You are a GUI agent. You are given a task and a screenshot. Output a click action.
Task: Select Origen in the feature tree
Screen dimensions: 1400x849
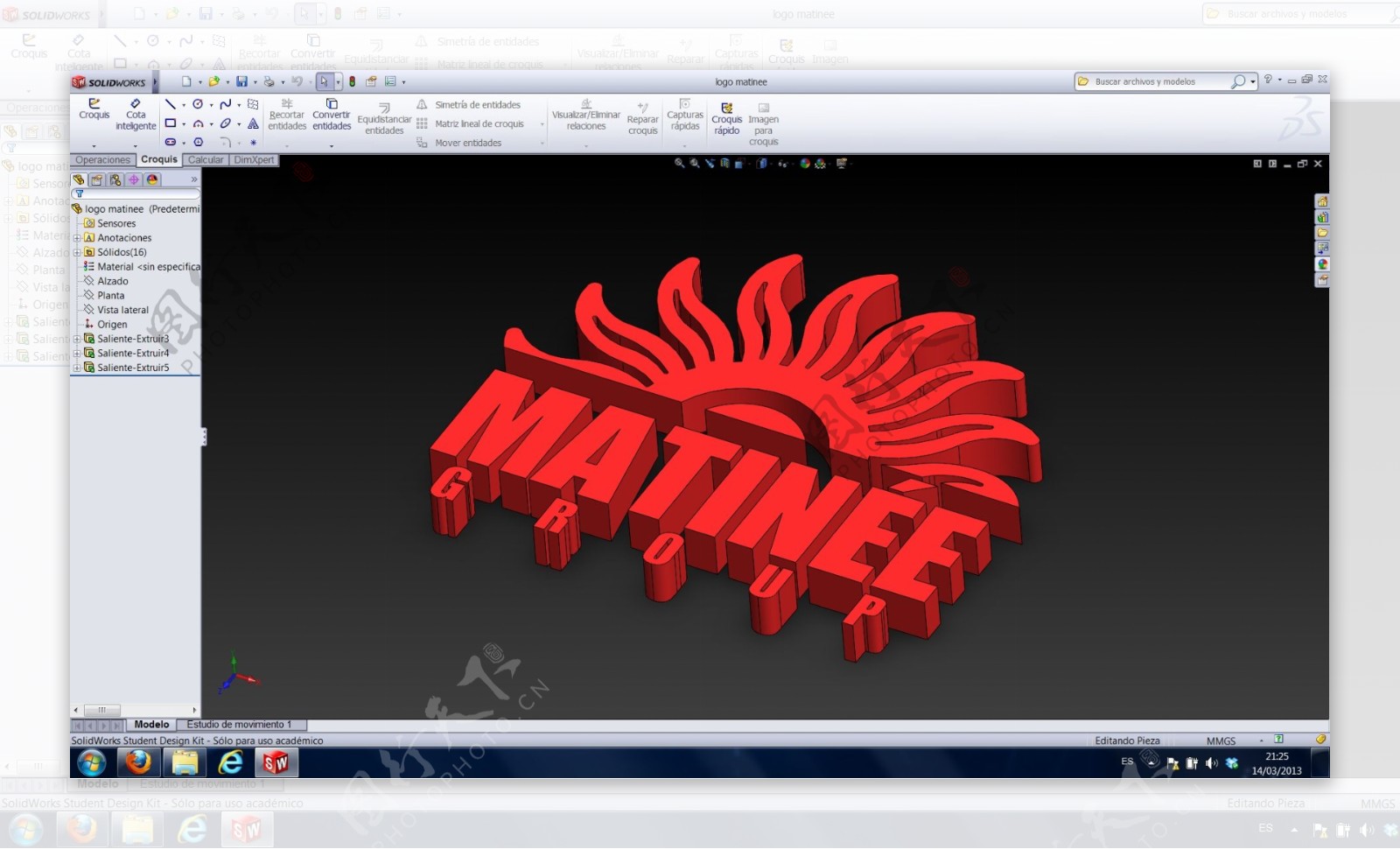point(105,325)
